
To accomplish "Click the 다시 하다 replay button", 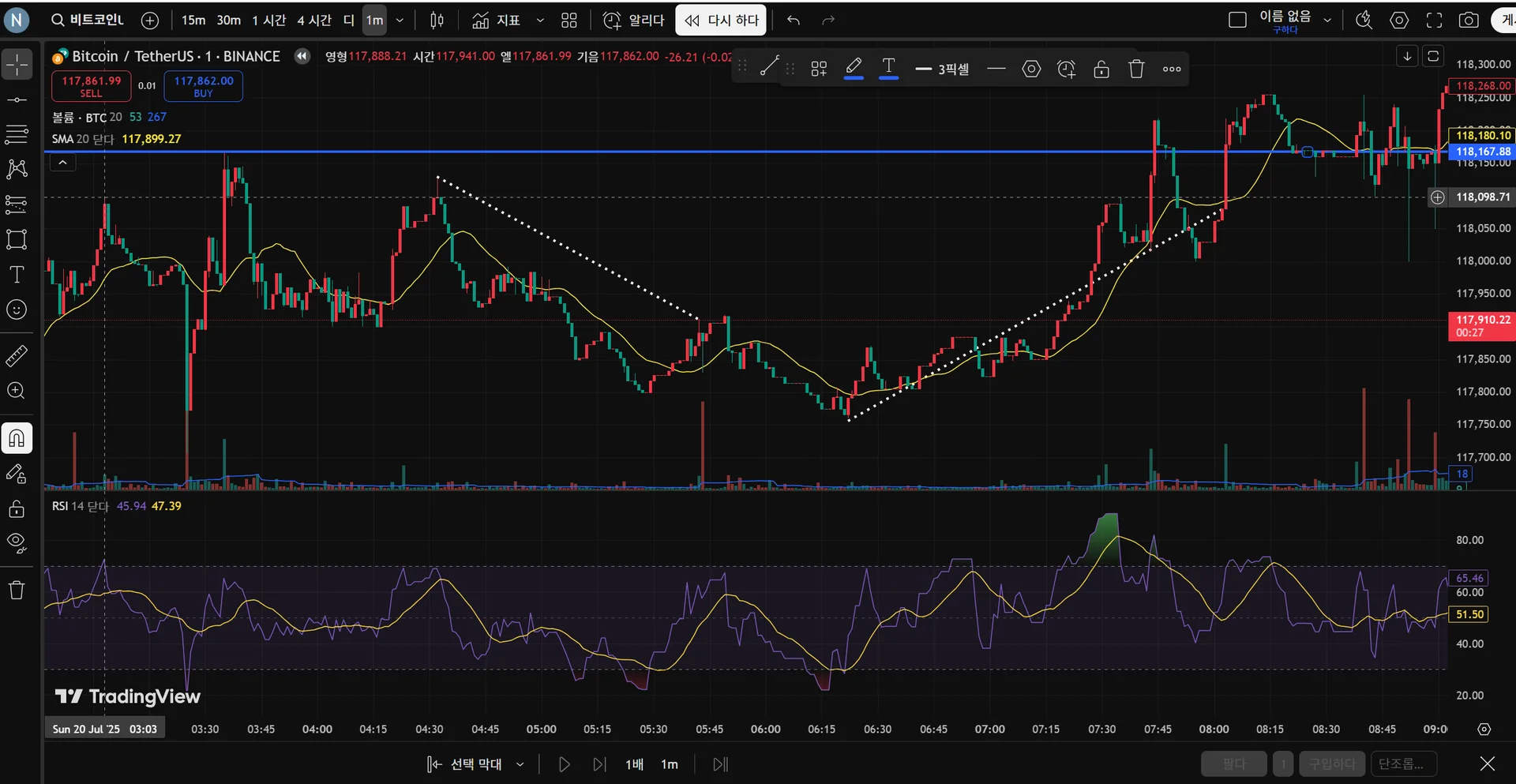I will pyautogui.click(x=722, y=21).
